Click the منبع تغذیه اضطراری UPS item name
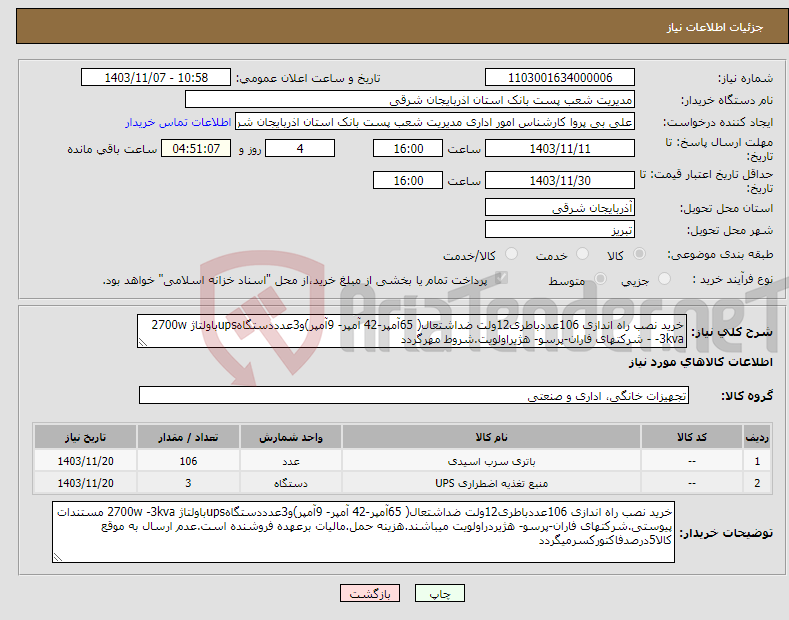 [x=491, y=483]
